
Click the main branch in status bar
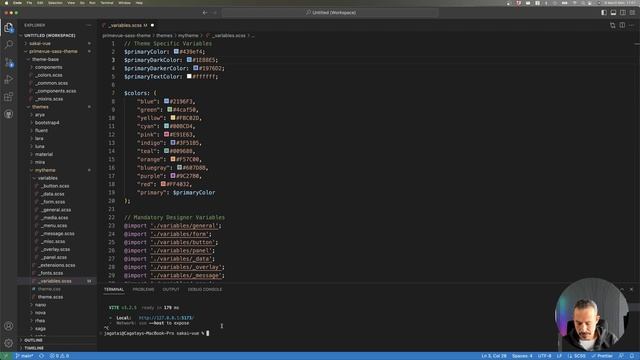[x=24, y=356]
